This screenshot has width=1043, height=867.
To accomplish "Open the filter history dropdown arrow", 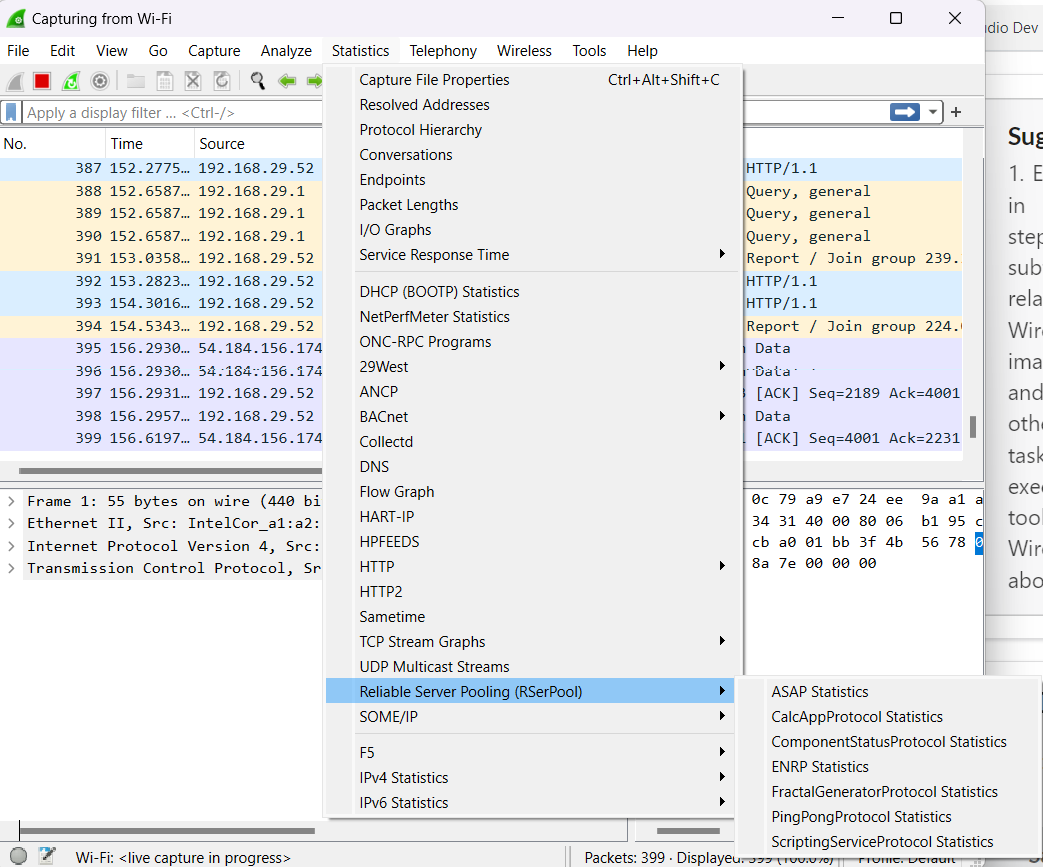I will coord(933,112).
